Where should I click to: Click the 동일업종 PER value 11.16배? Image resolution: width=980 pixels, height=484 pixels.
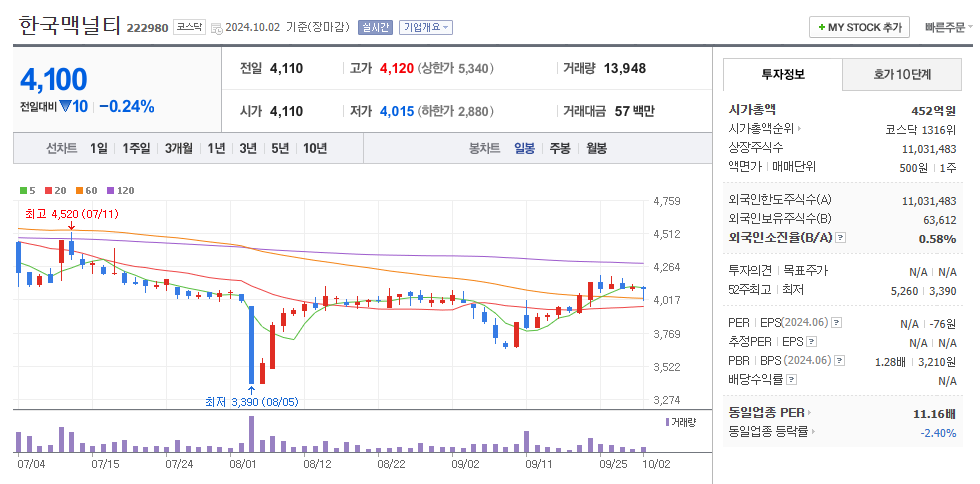[934, 413]
